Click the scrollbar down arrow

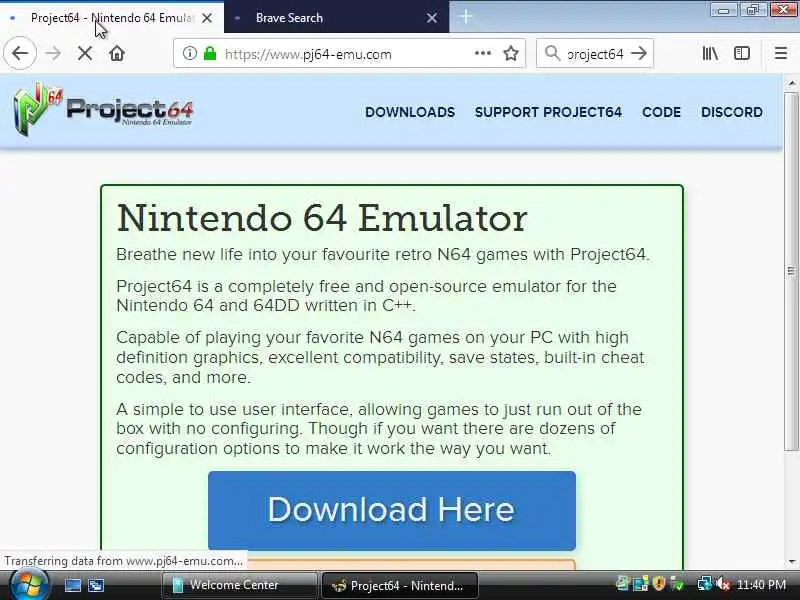tap(791, 561)
